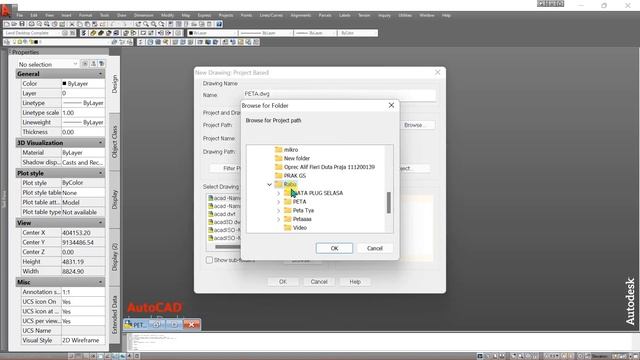
Task: Open the File menu
Action: (x=20, y=15)
